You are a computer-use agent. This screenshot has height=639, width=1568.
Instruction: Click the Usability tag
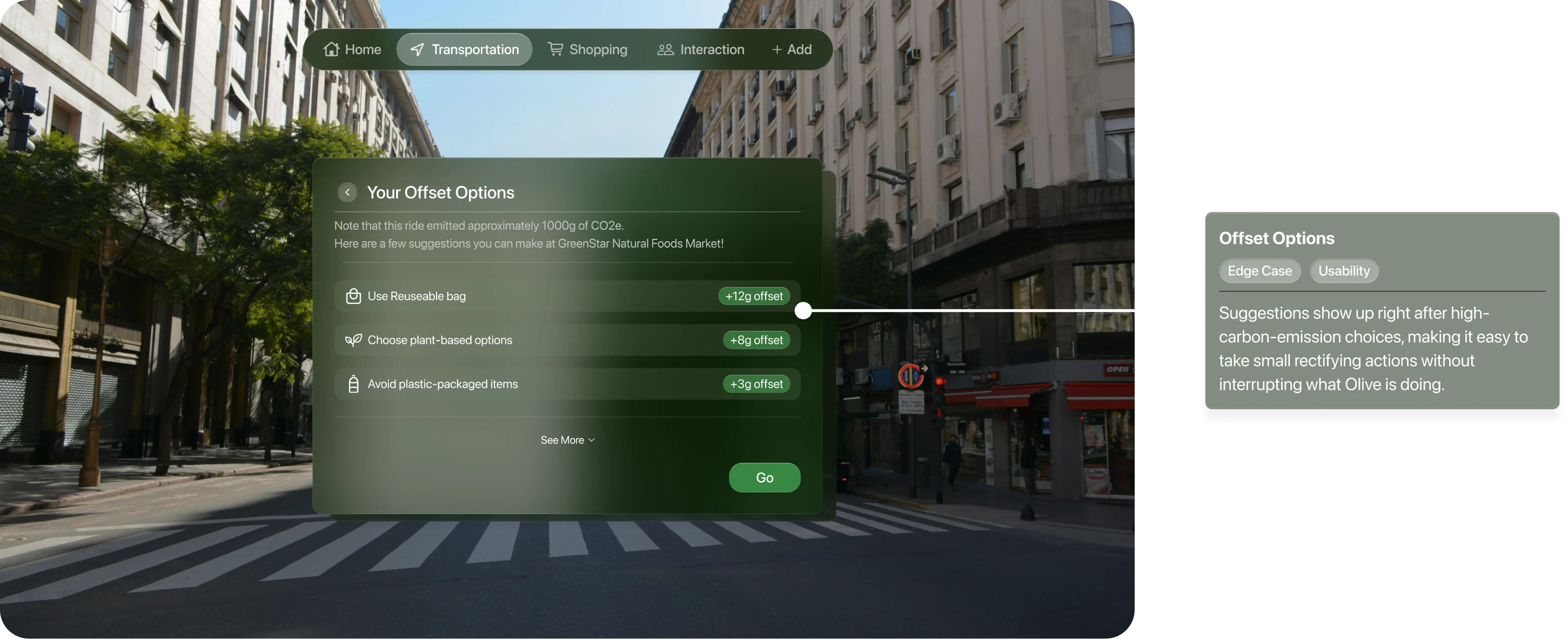1344,270
